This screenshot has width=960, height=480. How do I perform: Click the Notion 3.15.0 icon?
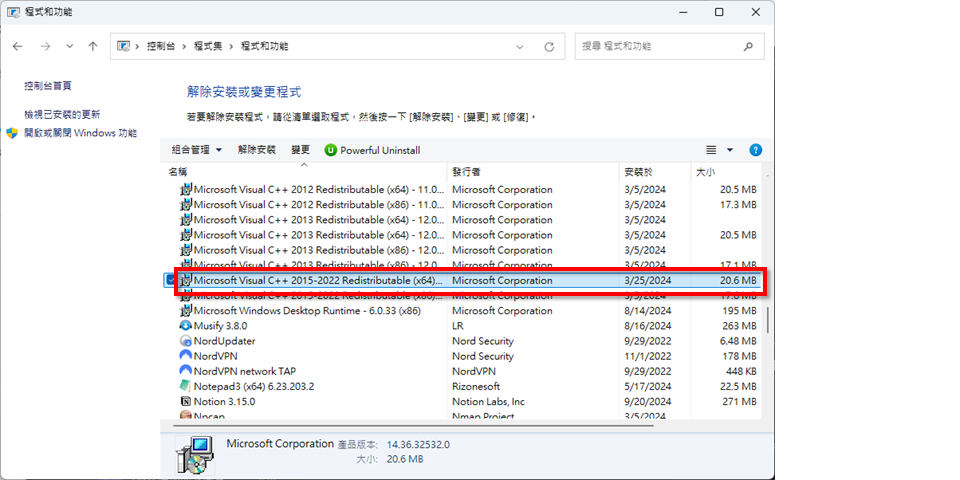click(x=186, y=402)
